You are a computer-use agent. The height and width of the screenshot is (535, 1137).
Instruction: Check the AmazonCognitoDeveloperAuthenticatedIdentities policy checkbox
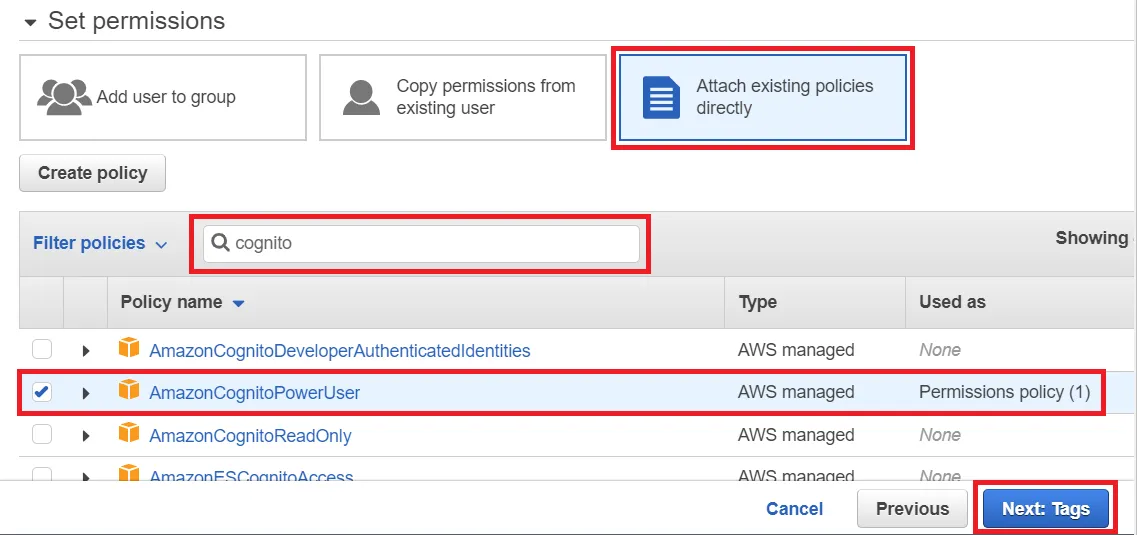(42, 350)
